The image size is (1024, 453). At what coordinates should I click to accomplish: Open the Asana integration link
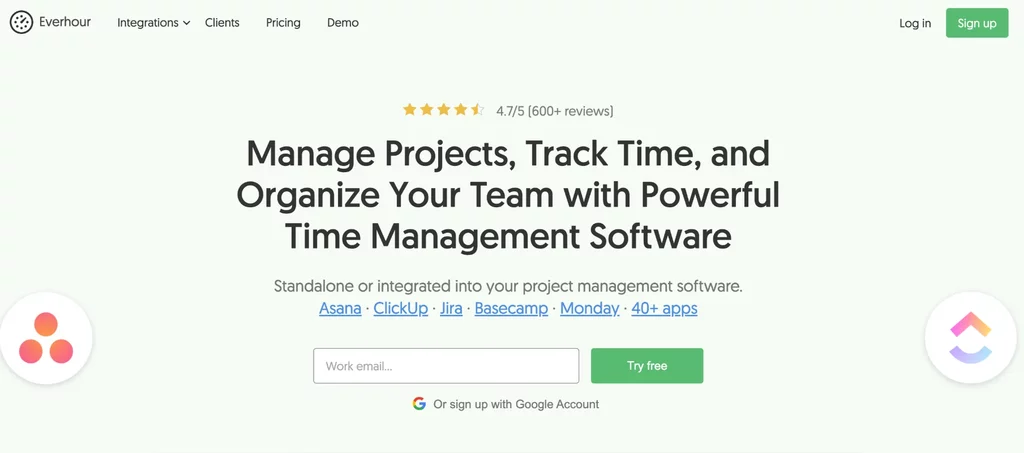point(340,308)
